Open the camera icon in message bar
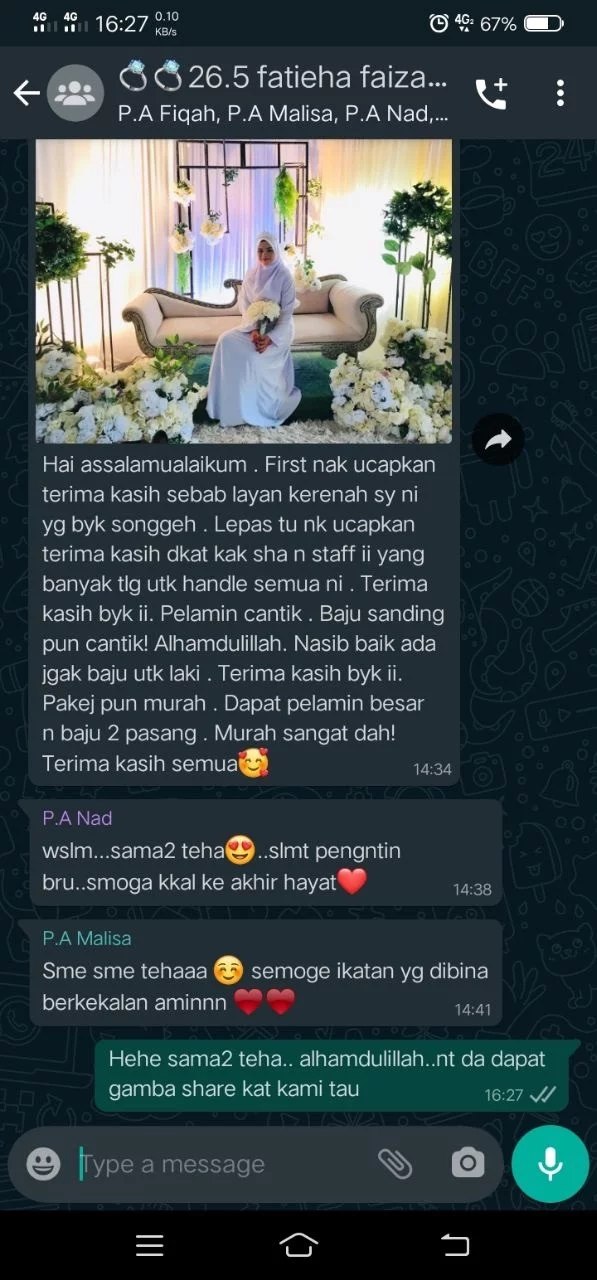Image resolution: width=597 pixels, height=1280 pixels. pos(467,1163)
